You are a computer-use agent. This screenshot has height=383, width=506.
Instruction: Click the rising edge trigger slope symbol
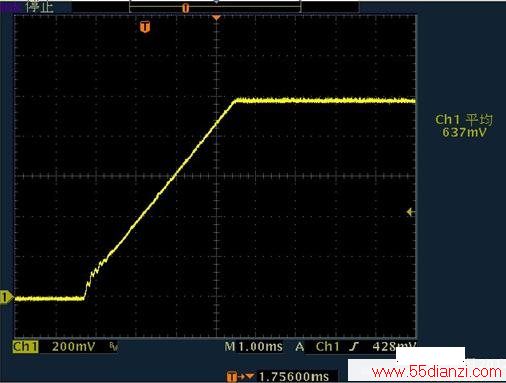(x=354, y=347)
